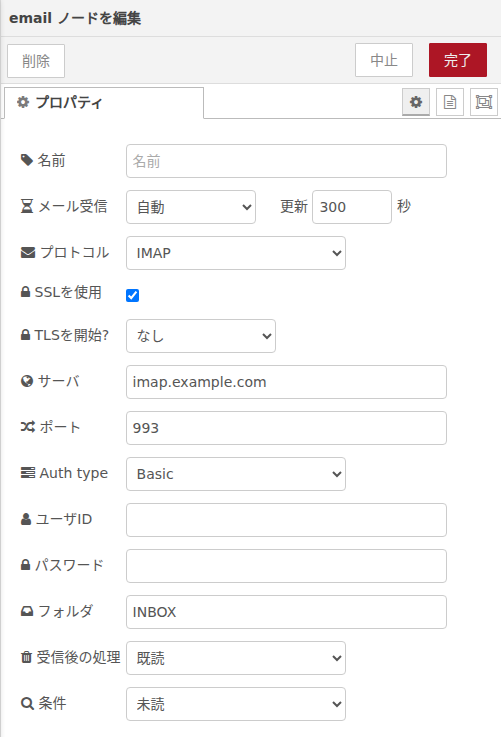The image size is (501, 737).
Task: Click the tag icon beside 名前
Action: [x=27, y=160]
